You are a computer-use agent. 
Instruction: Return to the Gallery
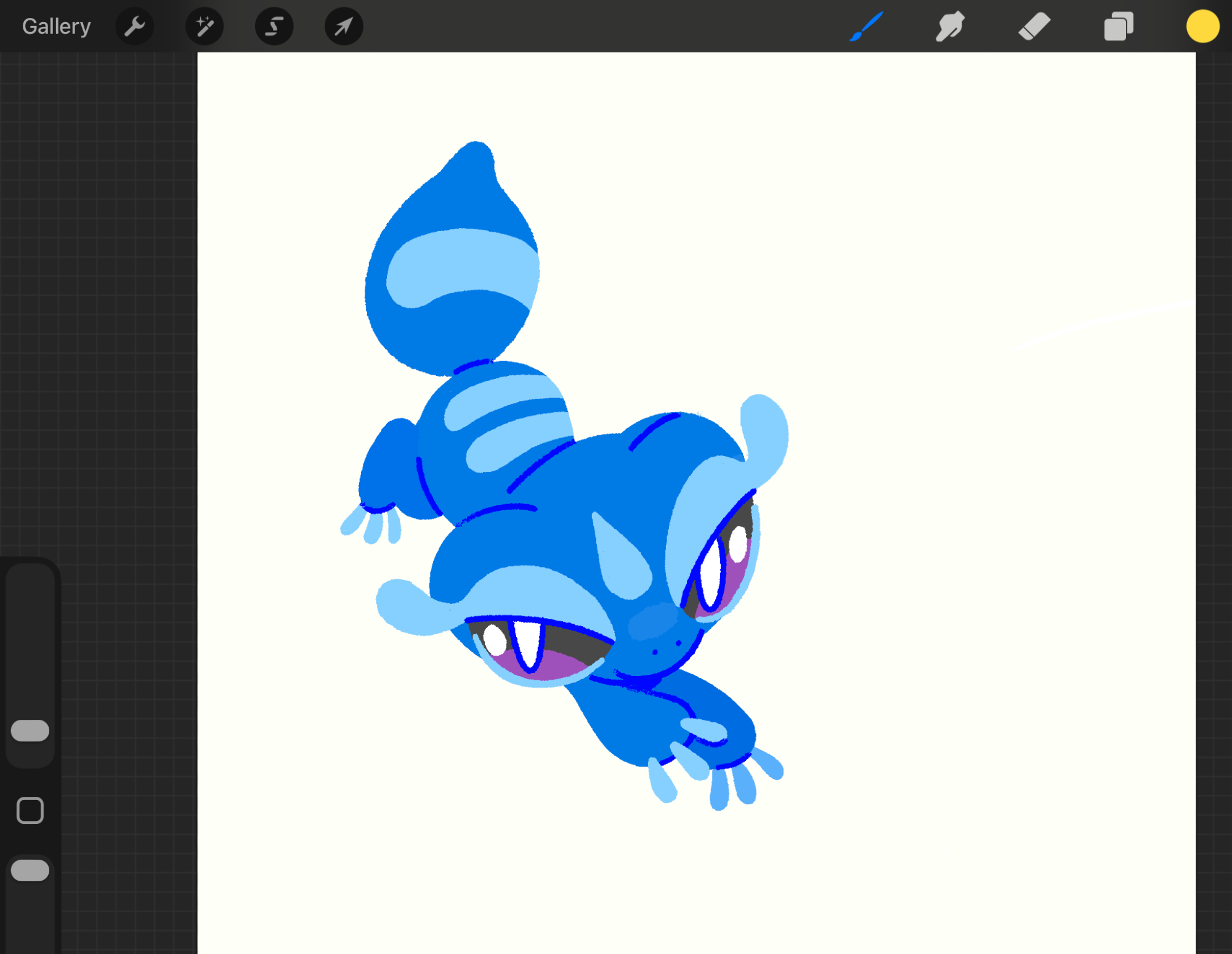(56, 26)
